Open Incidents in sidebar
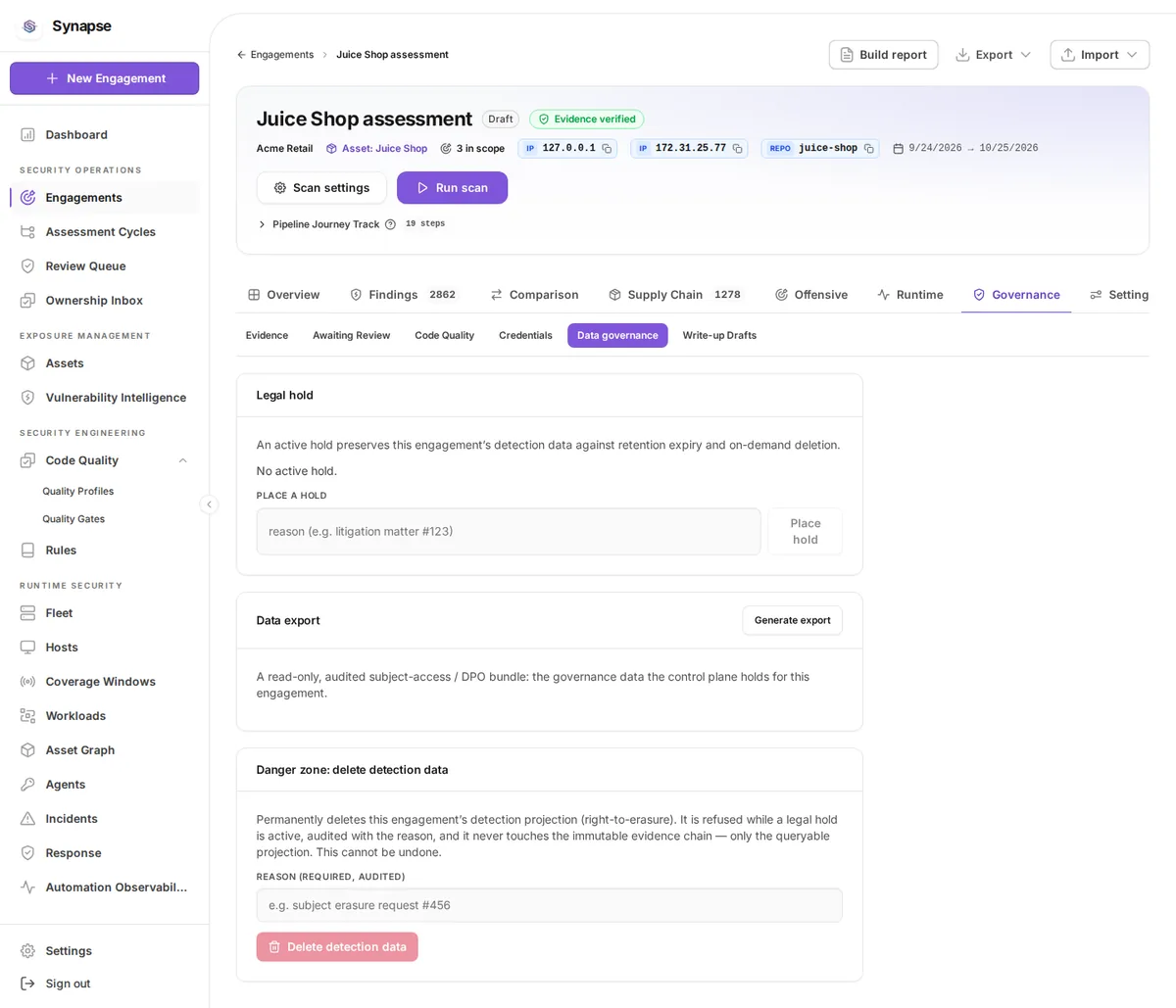Image resolution: width=1176 pixels, height=1008 pixels. point(104,818)
